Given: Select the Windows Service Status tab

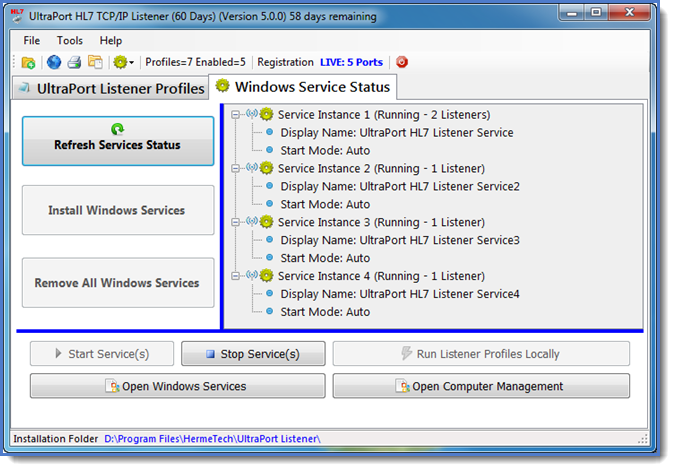Looking at the screenshot, I should 303,87.
